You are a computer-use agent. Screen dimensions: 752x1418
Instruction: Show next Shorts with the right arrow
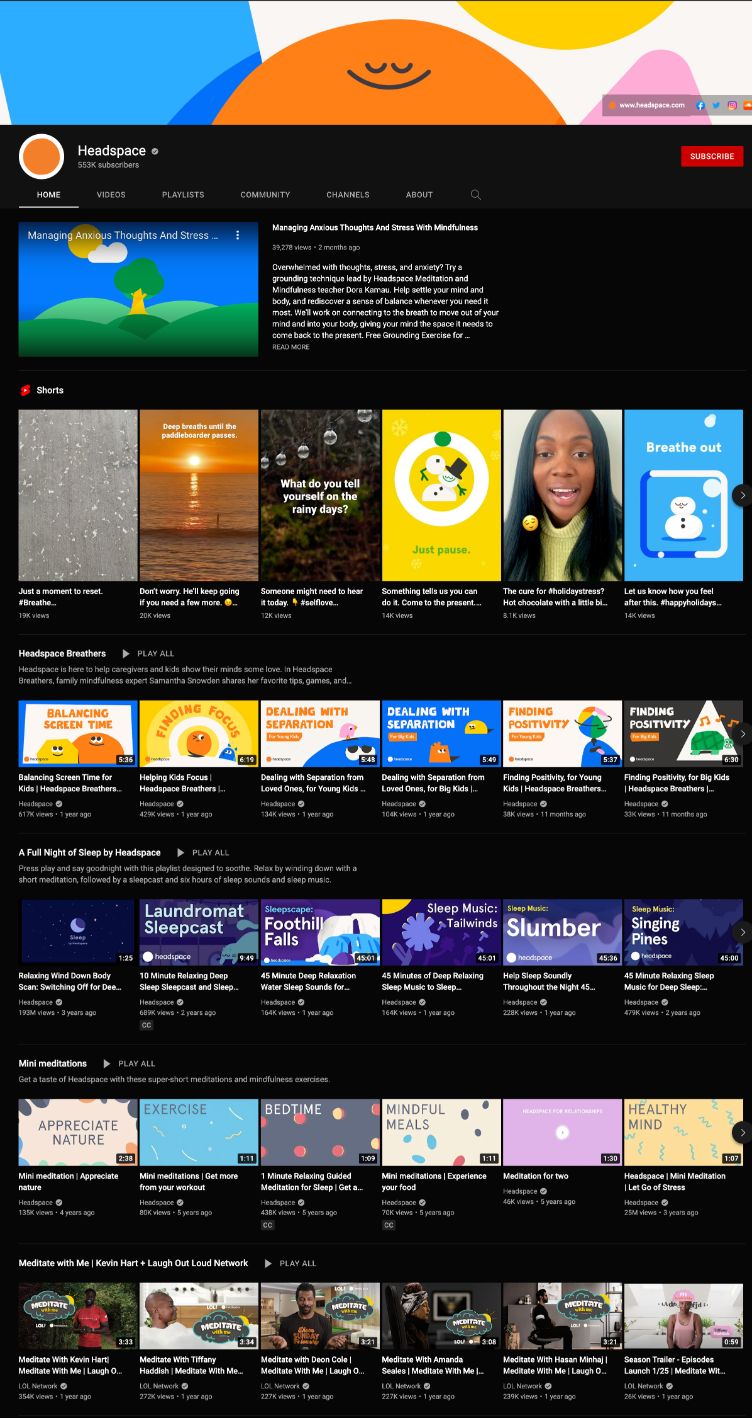[742, 495]
